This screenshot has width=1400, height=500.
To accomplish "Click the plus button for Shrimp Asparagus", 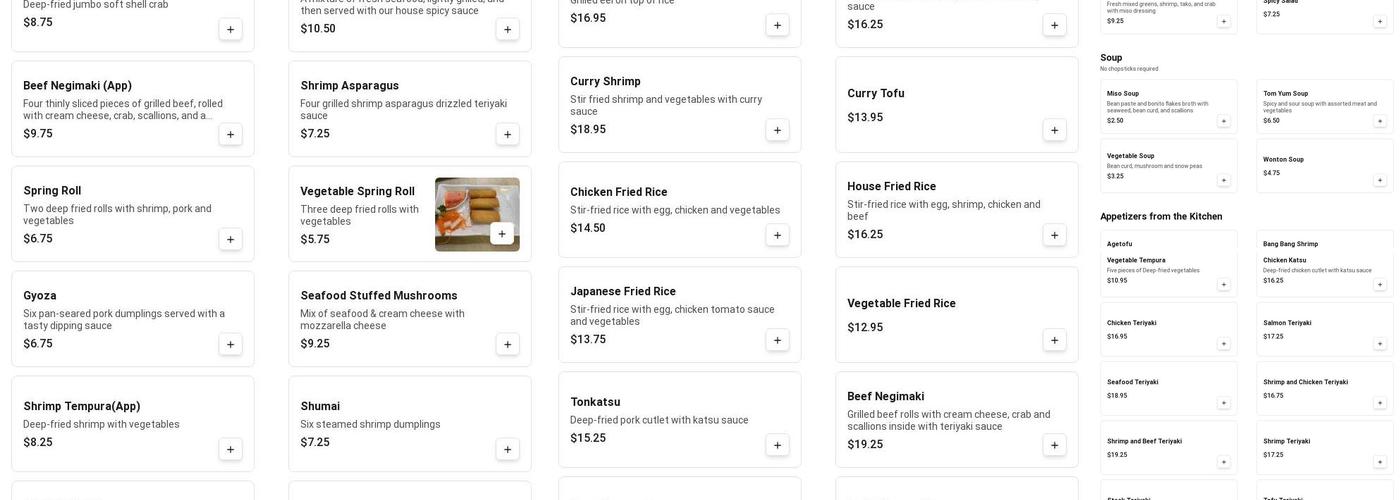I will (507, 134).
